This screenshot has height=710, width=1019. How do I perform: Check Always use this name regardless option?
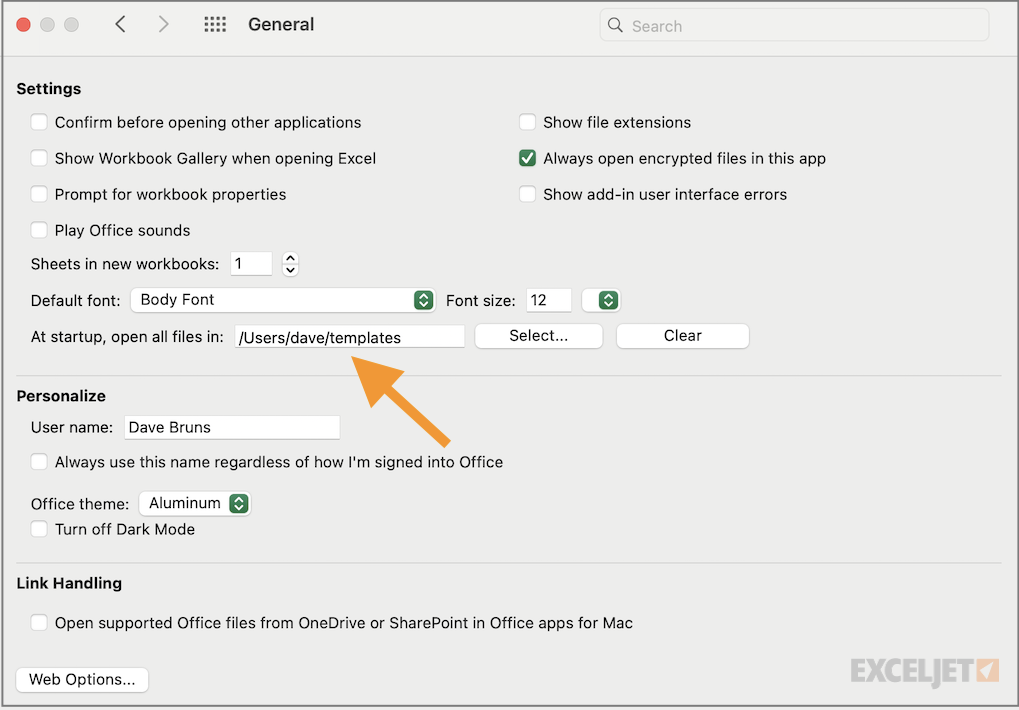(39, 462)
